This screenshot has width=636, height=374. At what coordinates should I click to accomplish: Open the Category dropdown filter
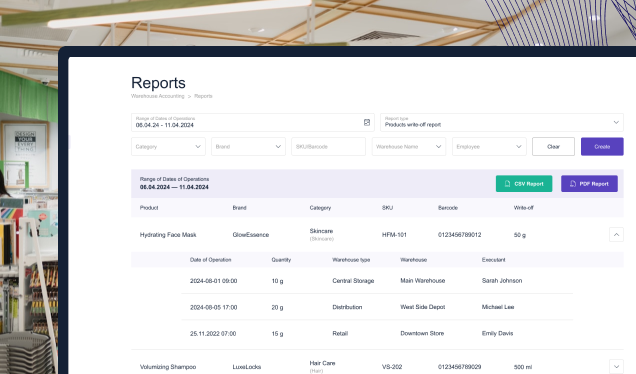coord(168,146)
